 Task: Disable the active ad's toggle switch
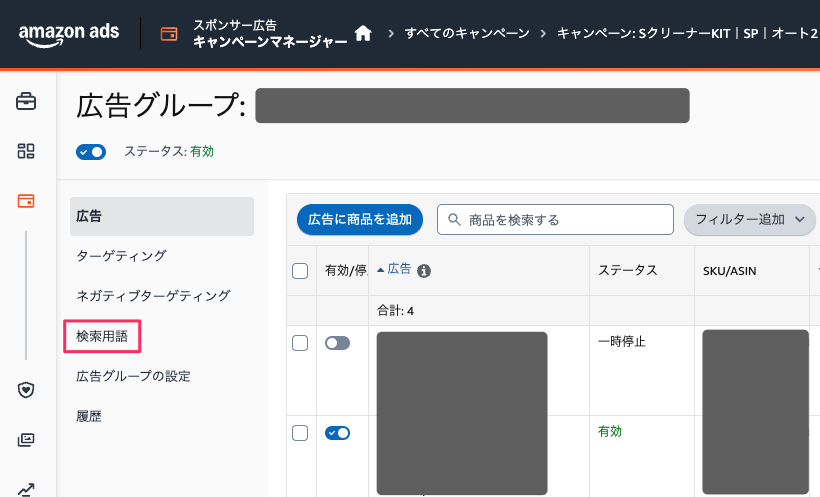(x=337, y=433)
